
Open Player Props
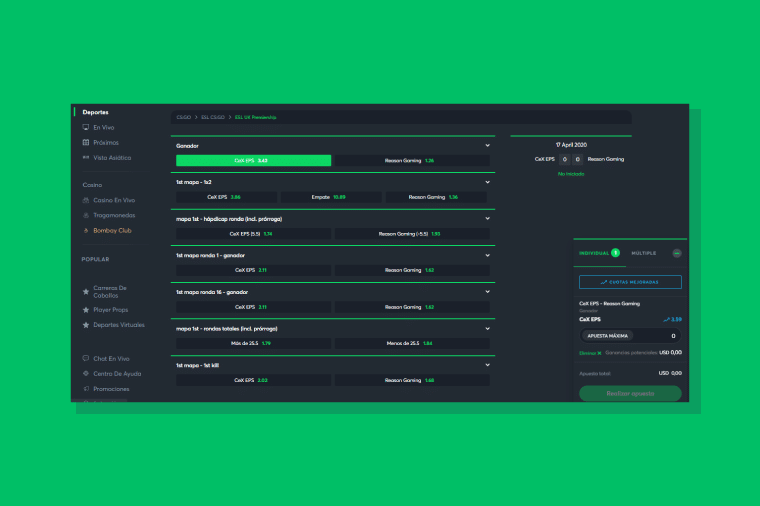pyautogui.click(x=111, y=310)
